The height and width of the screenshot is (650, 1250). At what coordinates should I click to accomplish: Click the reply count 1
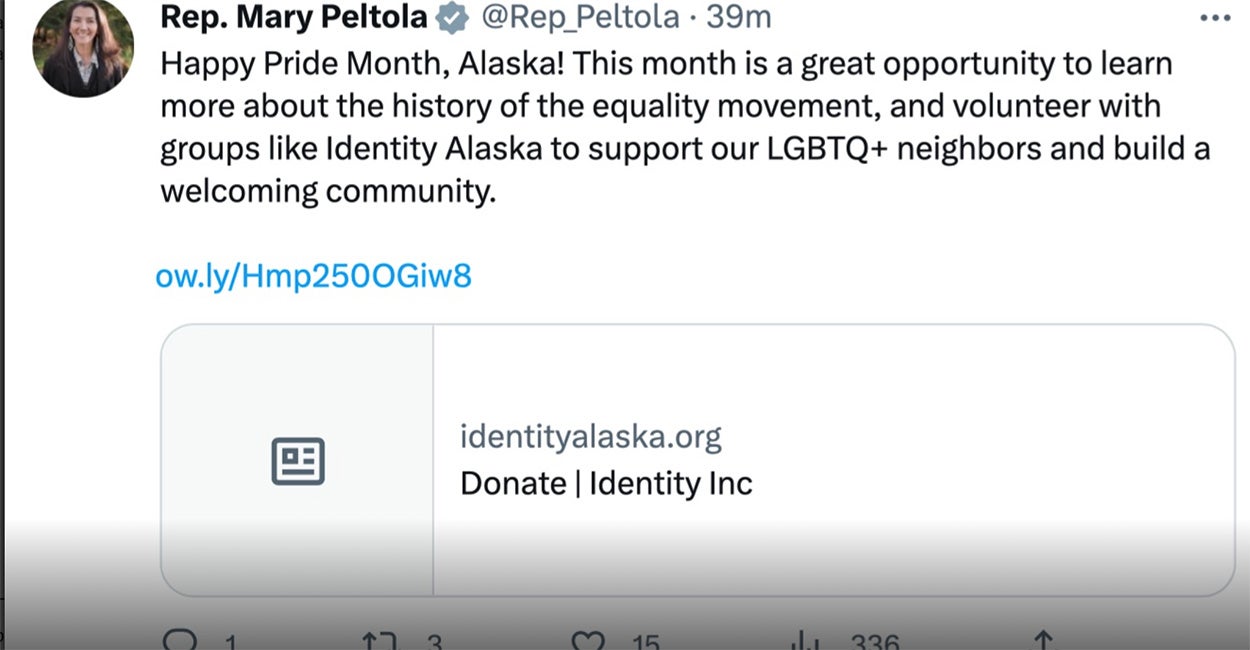pyautogui.click(x=229, y=642)
